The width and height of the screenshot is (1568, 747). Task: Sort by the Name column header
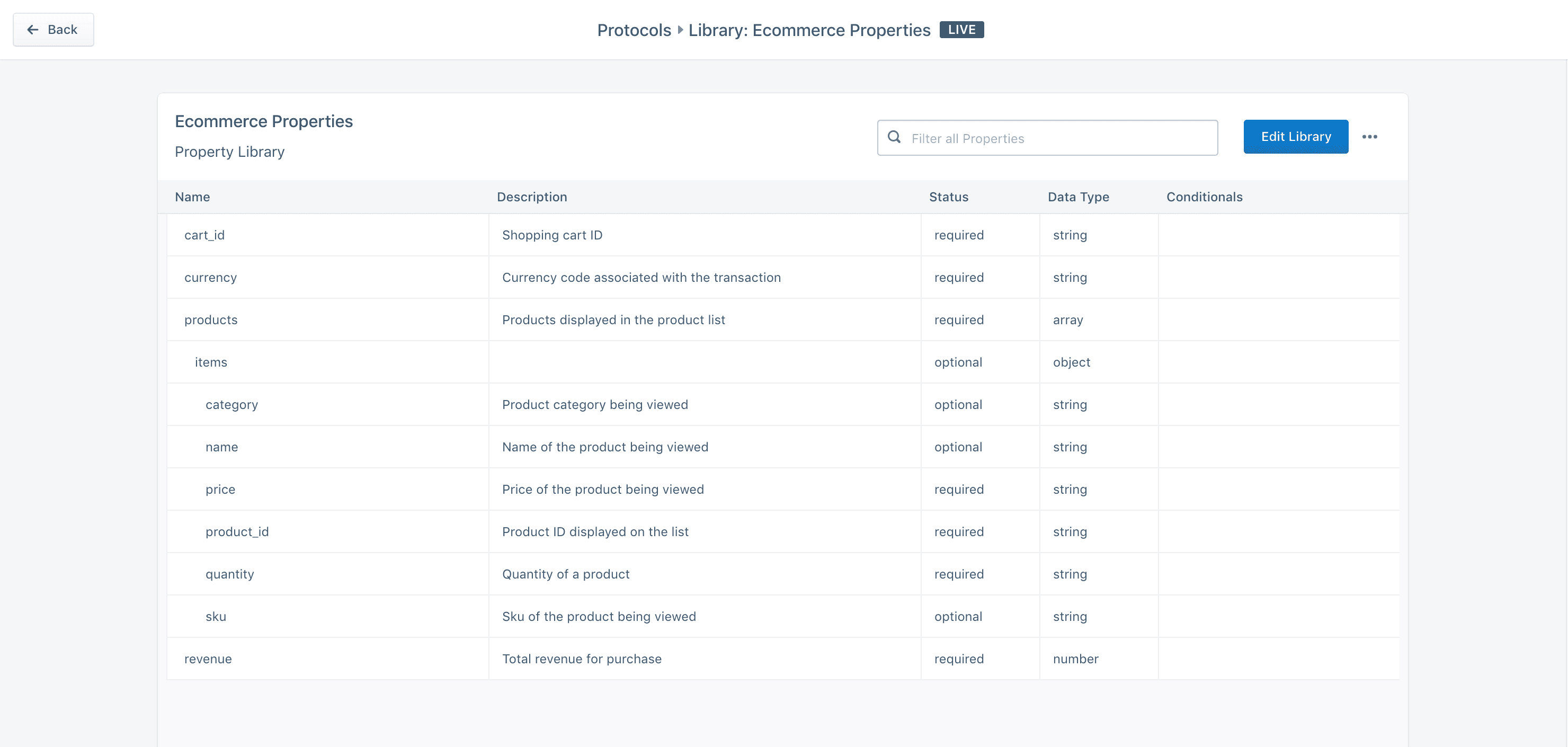[x=192, y=197]
